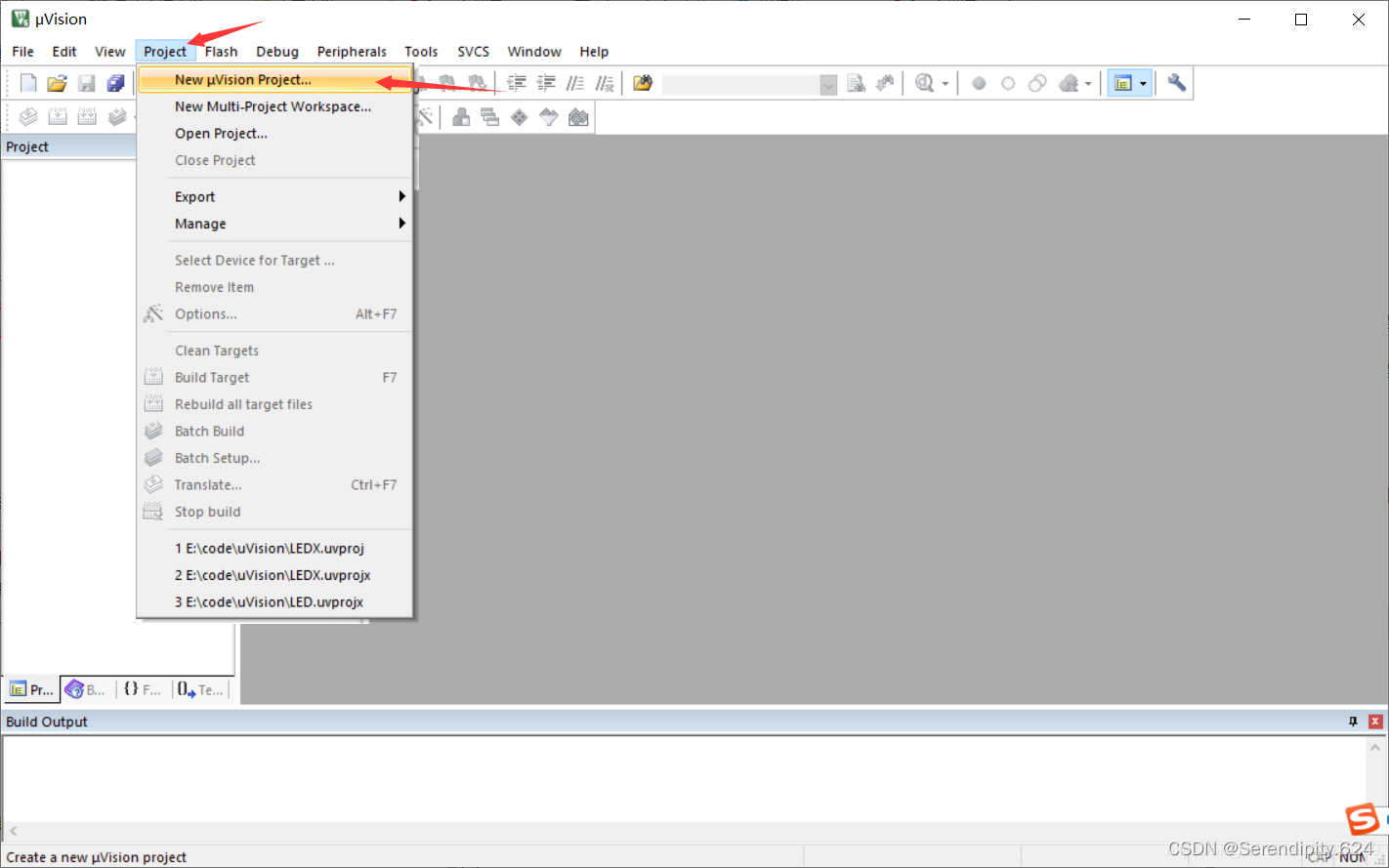
Task: Click the Translate toolbar icon
Action: tap(28, 118)
